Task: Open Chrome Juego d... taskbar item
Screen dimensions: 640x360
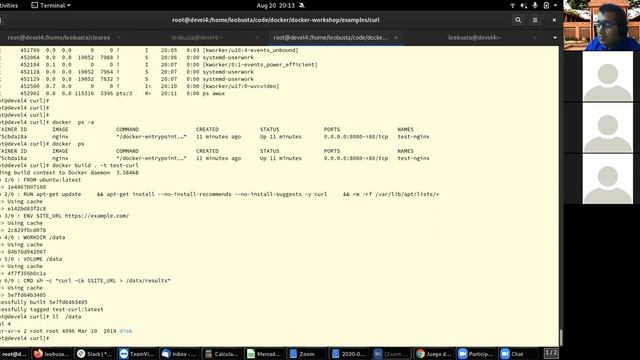Action: (x=433, y=354)
